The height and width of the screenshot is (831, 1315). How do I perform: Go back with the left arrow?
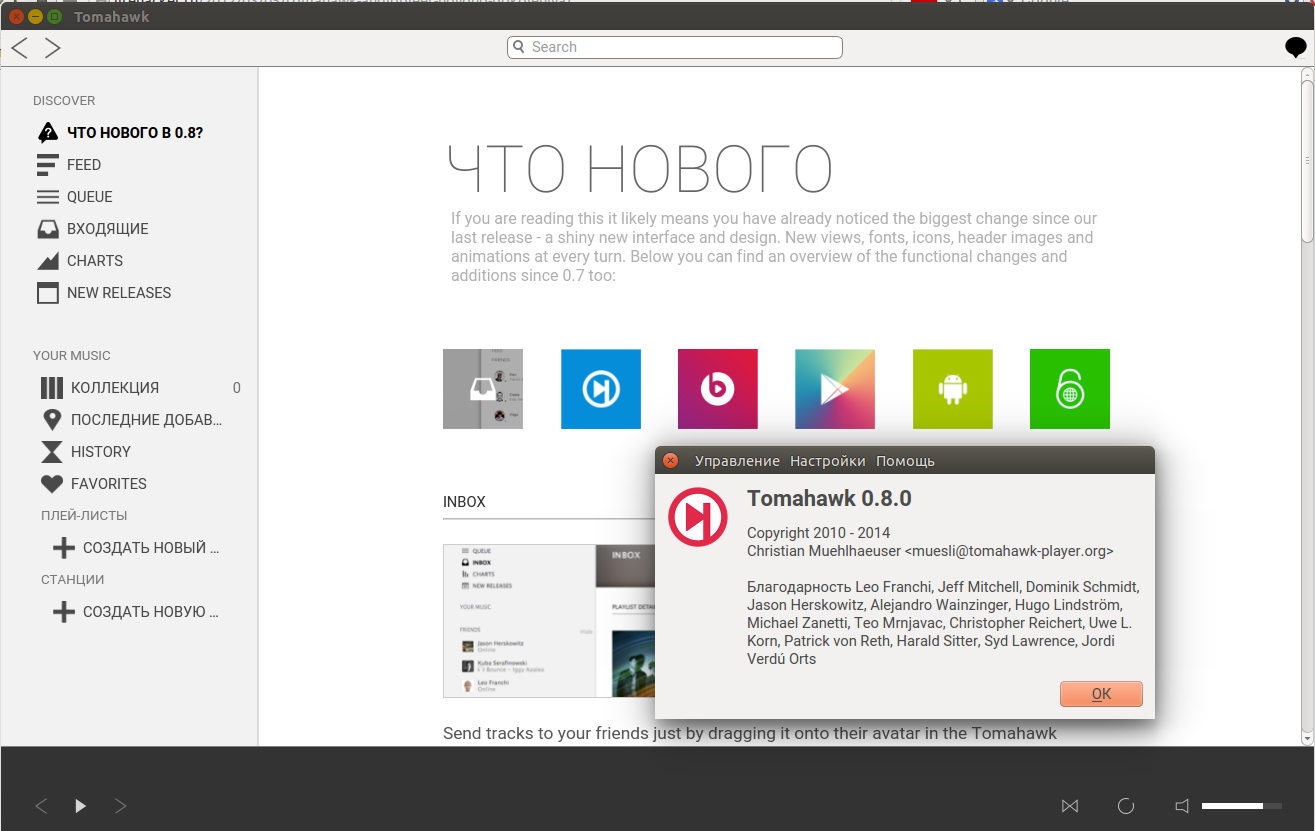(19, 47)
